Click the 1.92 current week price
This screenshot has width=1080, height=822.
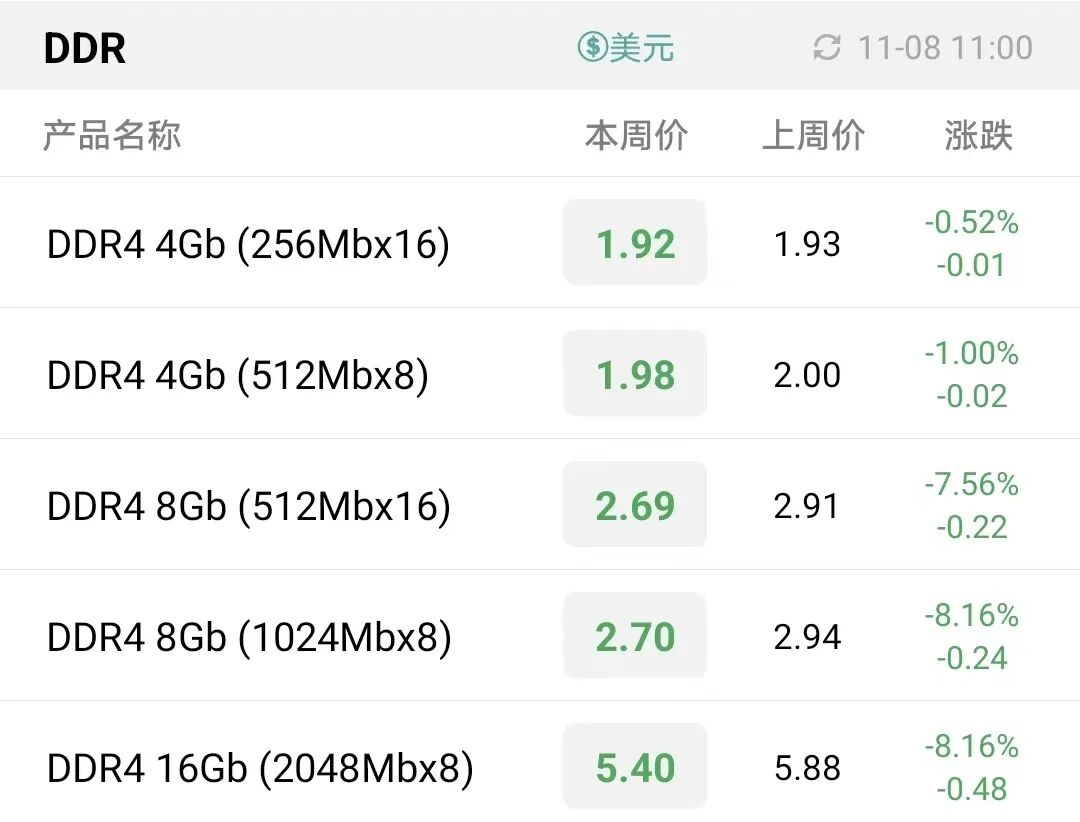[635, 243]
